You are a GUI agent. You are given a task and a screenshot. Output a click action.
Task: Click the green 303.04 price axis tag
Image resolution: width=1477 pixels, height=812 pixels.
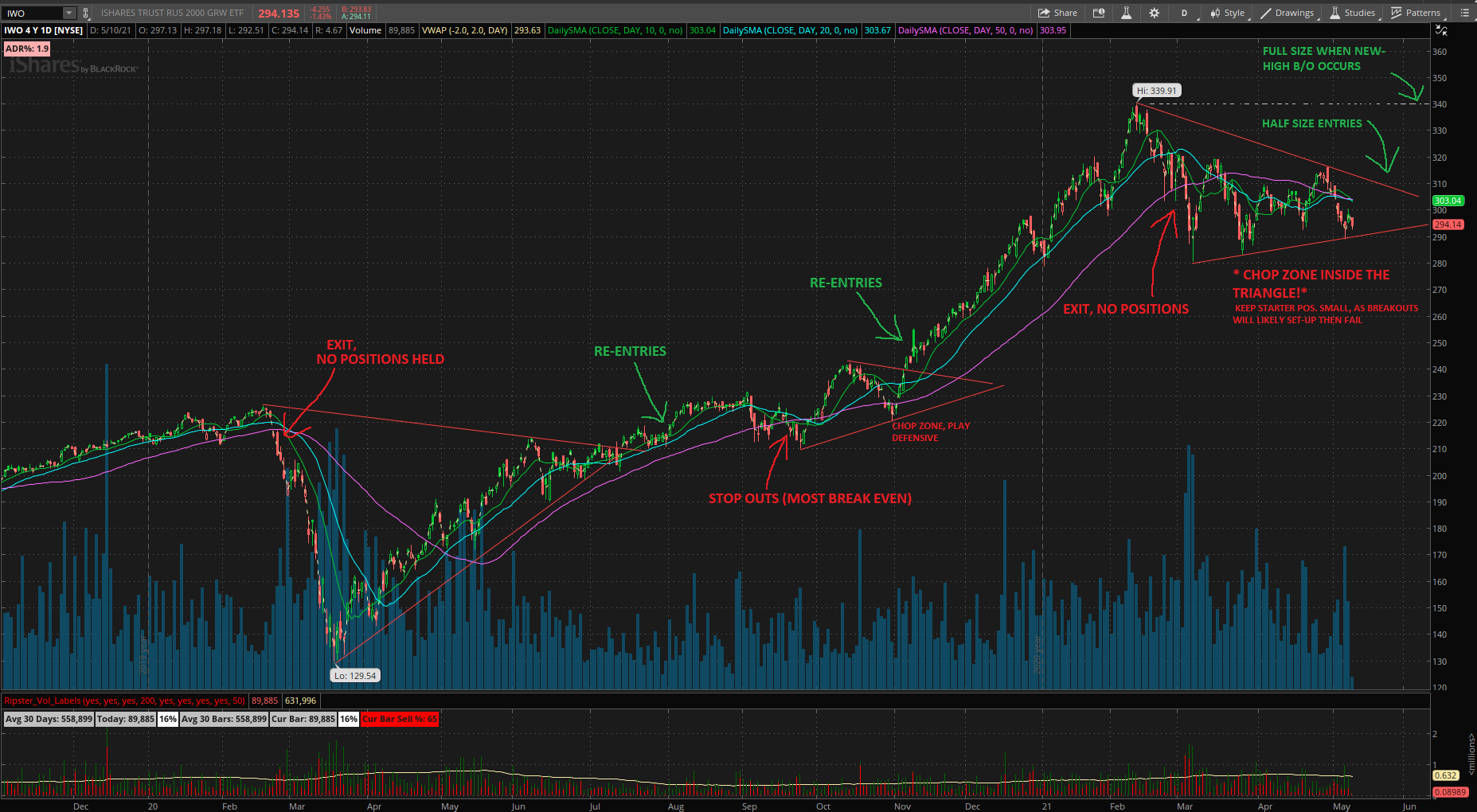(1448, 201)
